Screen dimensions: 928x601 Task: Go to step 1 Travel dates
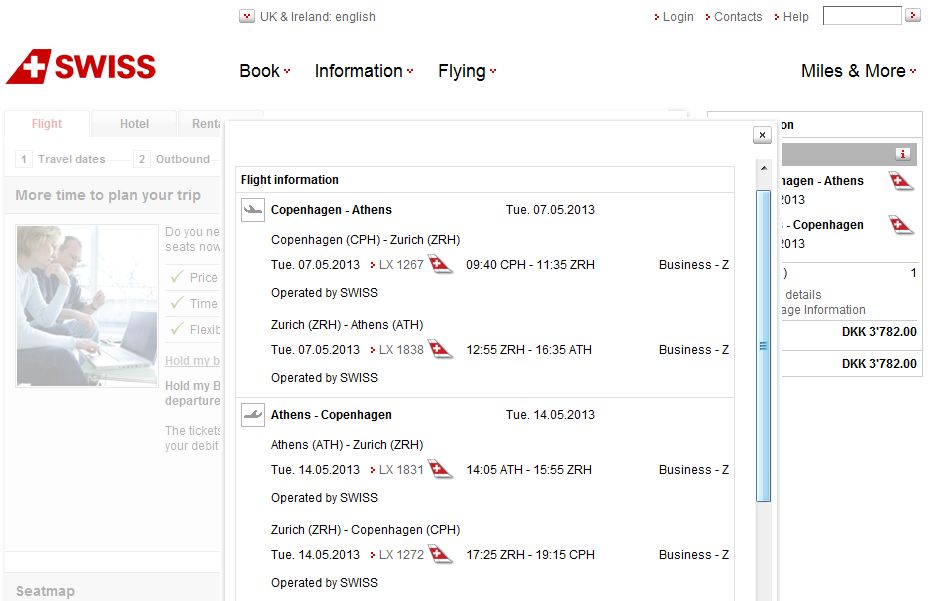[x=61, y=159]
